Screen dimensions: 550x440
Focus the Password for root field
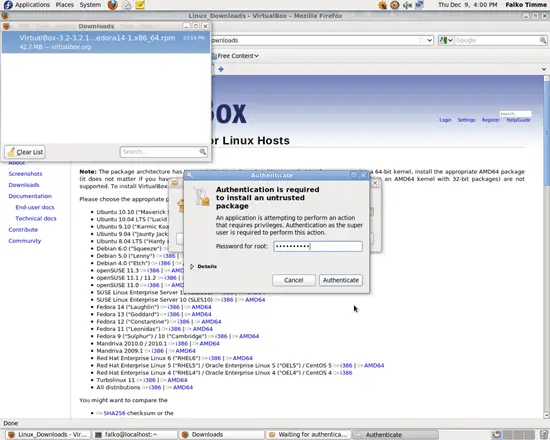click(318, 246)
